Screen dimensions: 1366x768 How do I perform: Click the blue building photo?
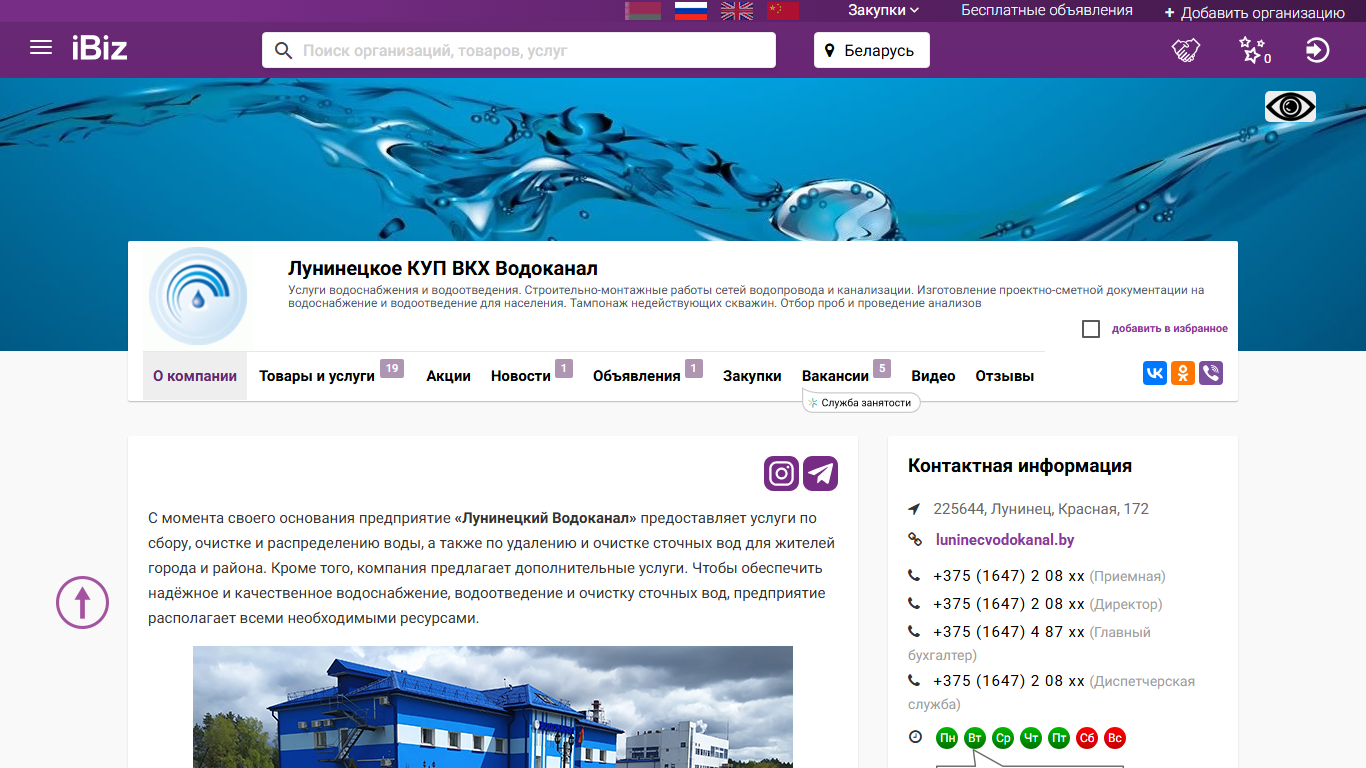(493, 707)
